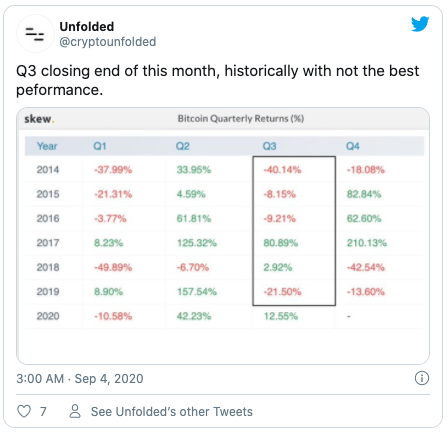448x434 pixels.
Task: Click the like count 7
Action: pyautogui.click(x=43, y=412)
